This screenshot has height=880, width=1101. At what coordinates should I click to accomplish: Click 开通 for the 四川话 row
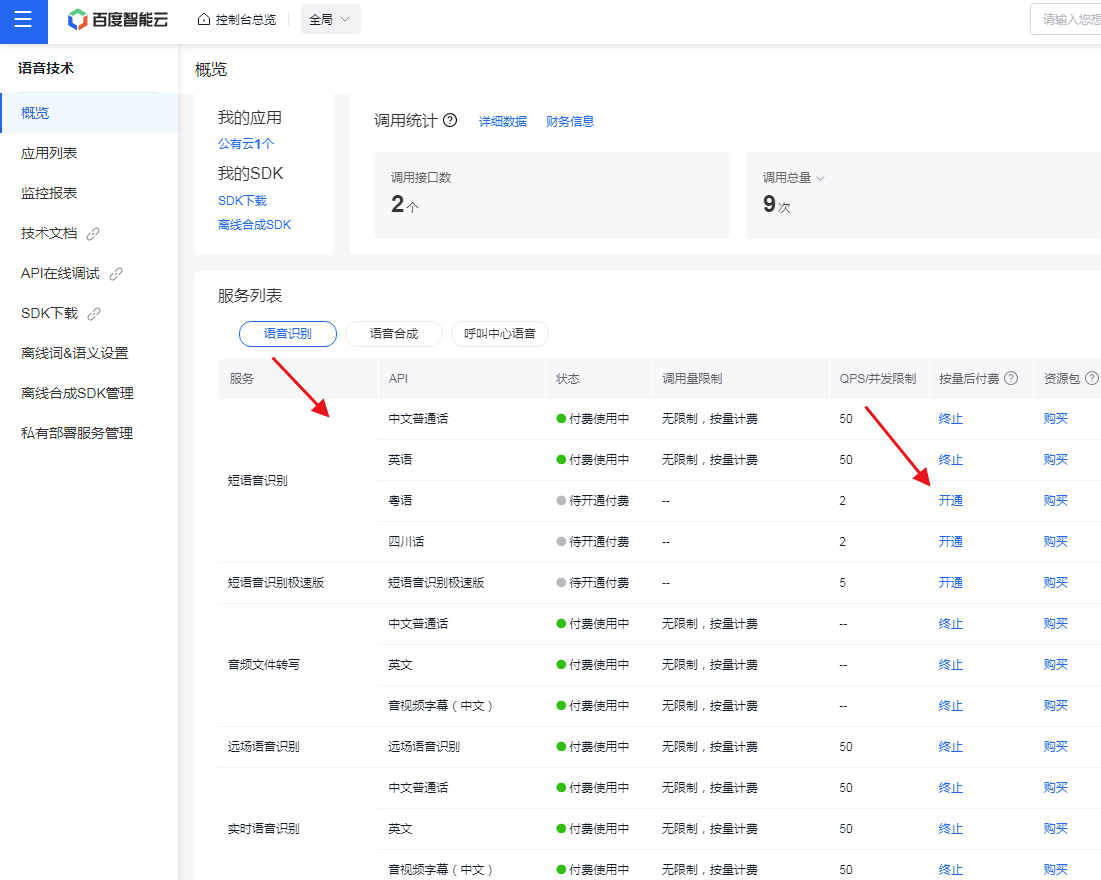pyautogui.click(x=951, y=541)
